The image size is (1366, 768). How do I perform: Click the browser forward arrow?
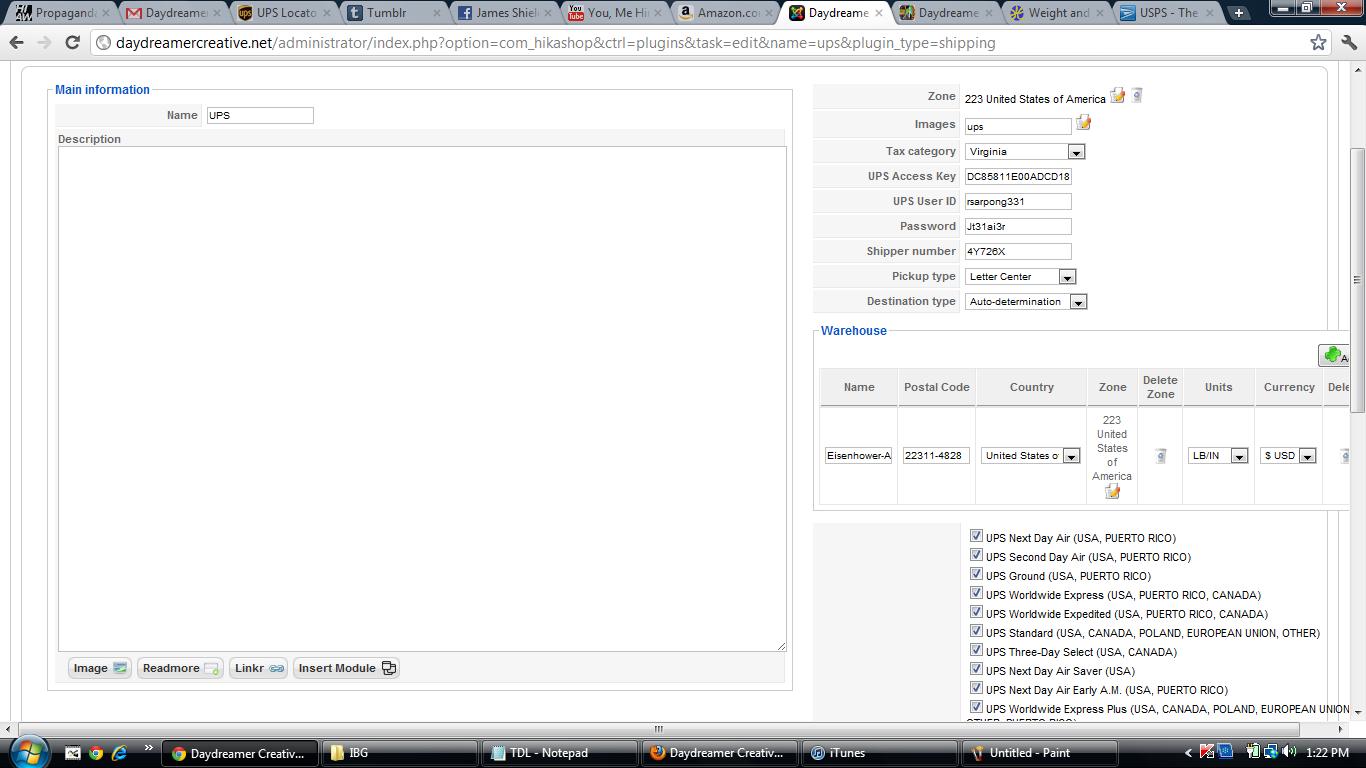(x=44, y=43)
